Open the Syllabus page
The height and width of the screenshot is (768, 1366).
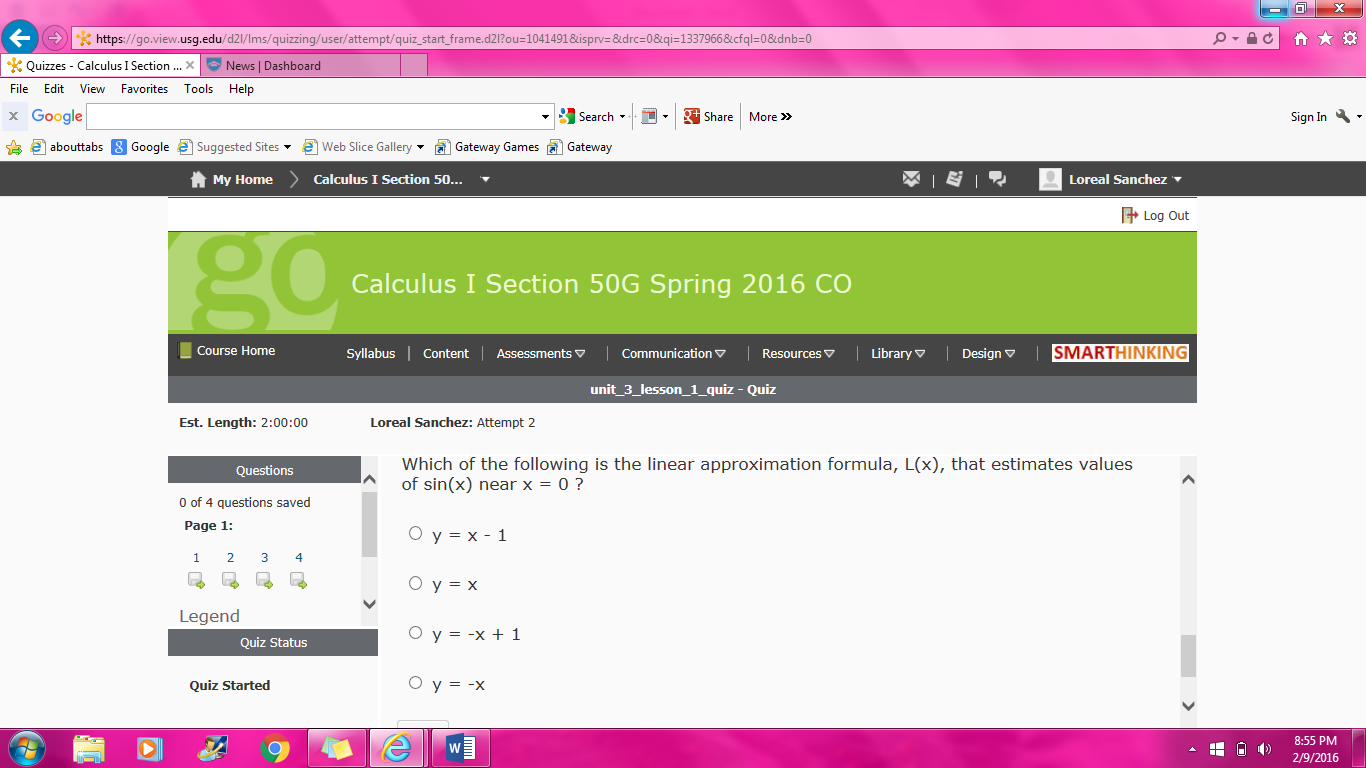(x=371, y=353)
